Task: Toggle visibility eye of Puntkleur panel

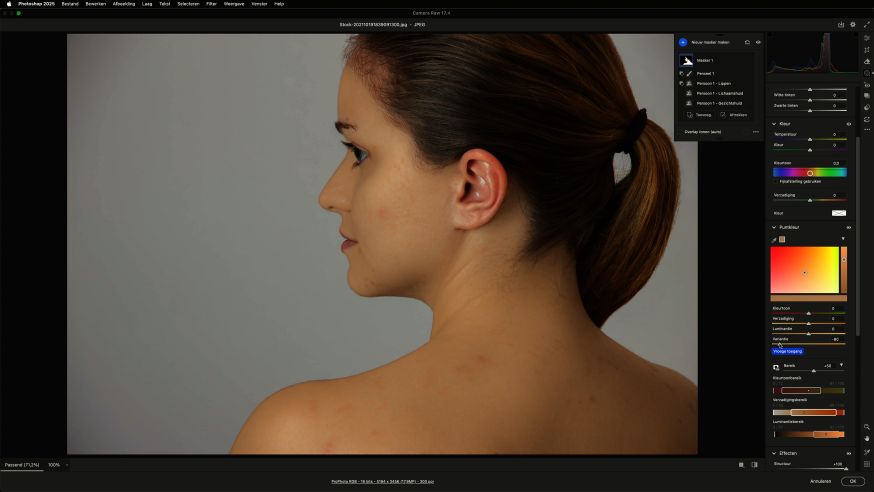Action: pyautogui.click(x=849, y=227)
